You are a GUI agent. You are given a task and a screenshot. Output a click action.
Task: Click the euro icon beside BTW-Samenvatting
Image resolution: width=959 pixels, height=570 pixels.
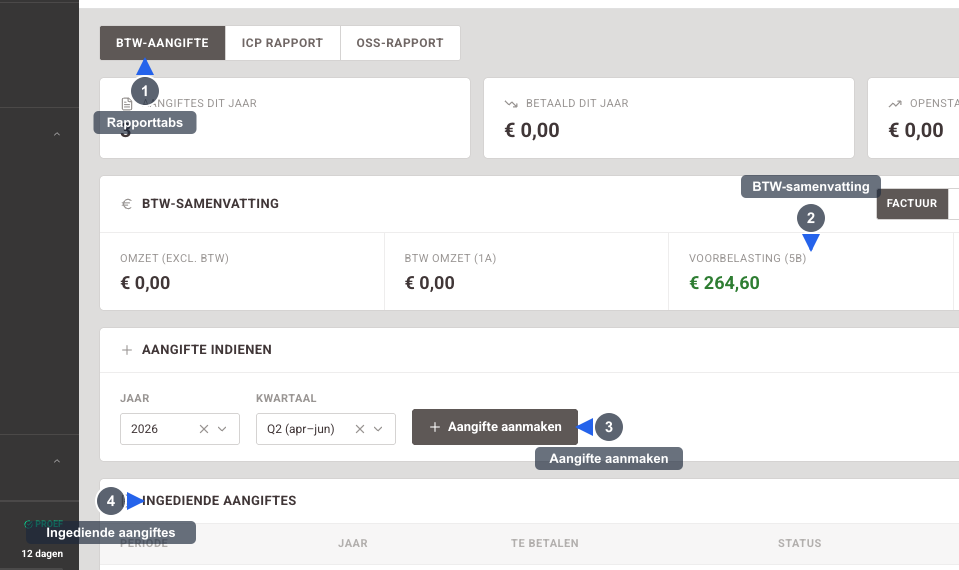point(127,204)
